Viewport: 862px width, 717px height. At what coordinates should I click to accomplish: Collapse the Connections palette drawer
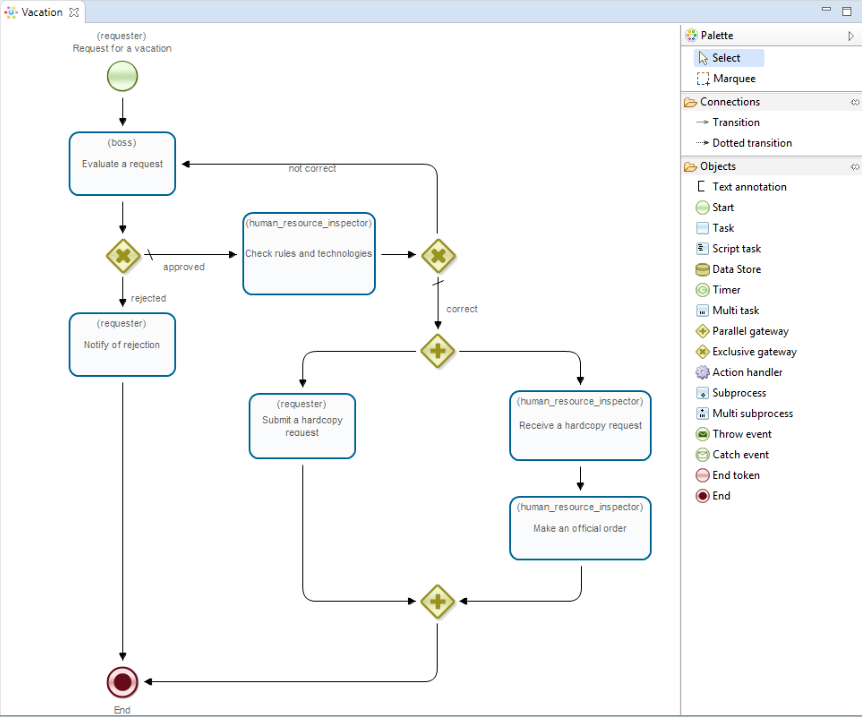click(855, 102)
